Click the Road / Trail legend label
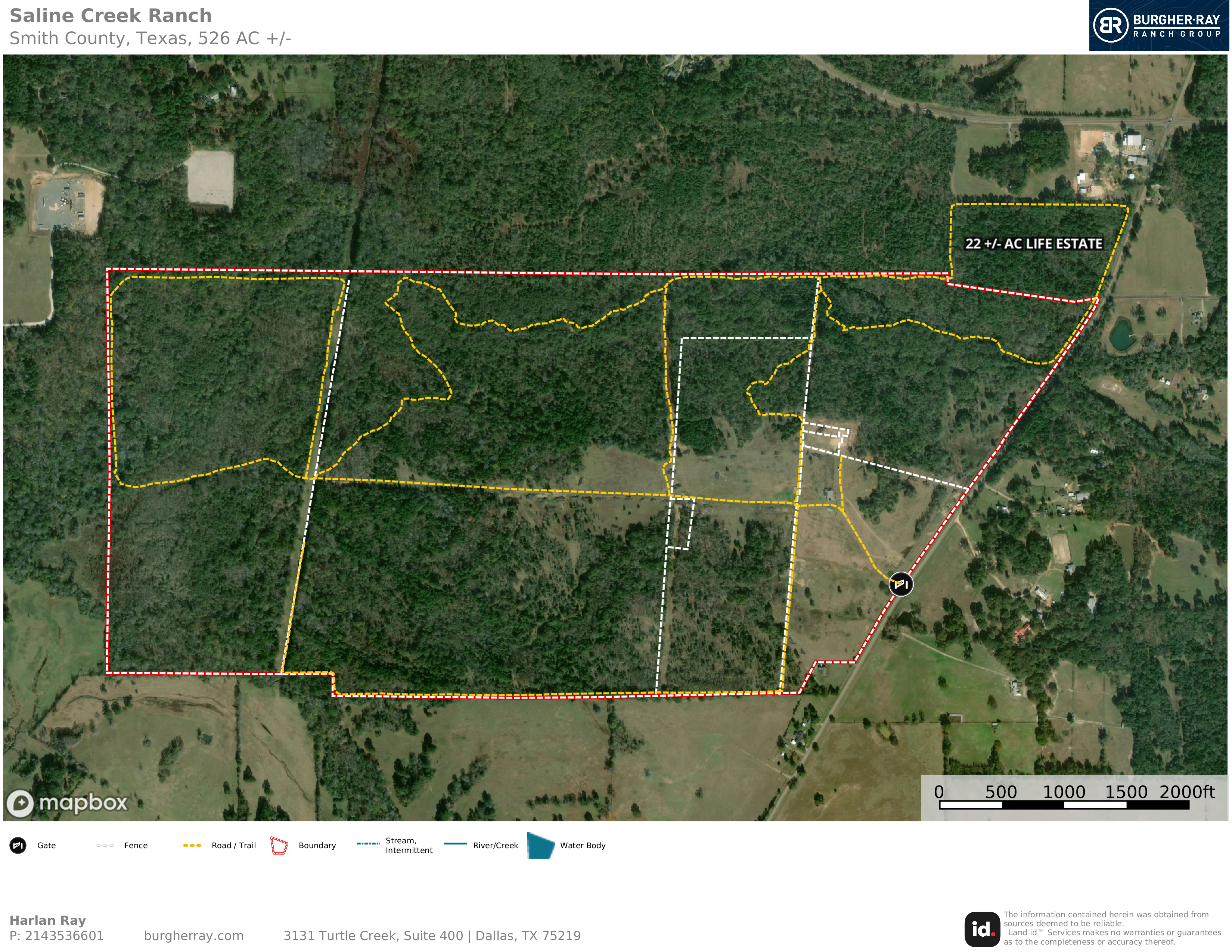The width and height of the screenshot is (1232, 952). (x=233, y=845)
